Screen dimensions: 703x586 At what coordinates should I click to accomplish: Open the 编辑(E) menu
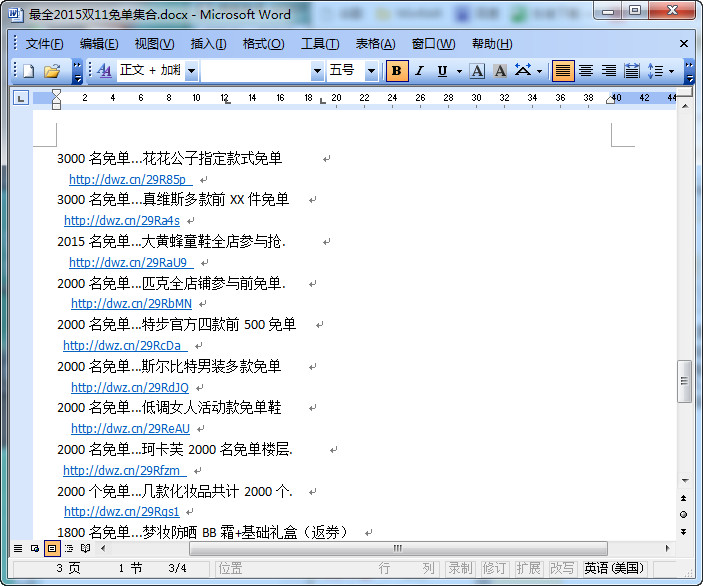click(x=99, y=44)
